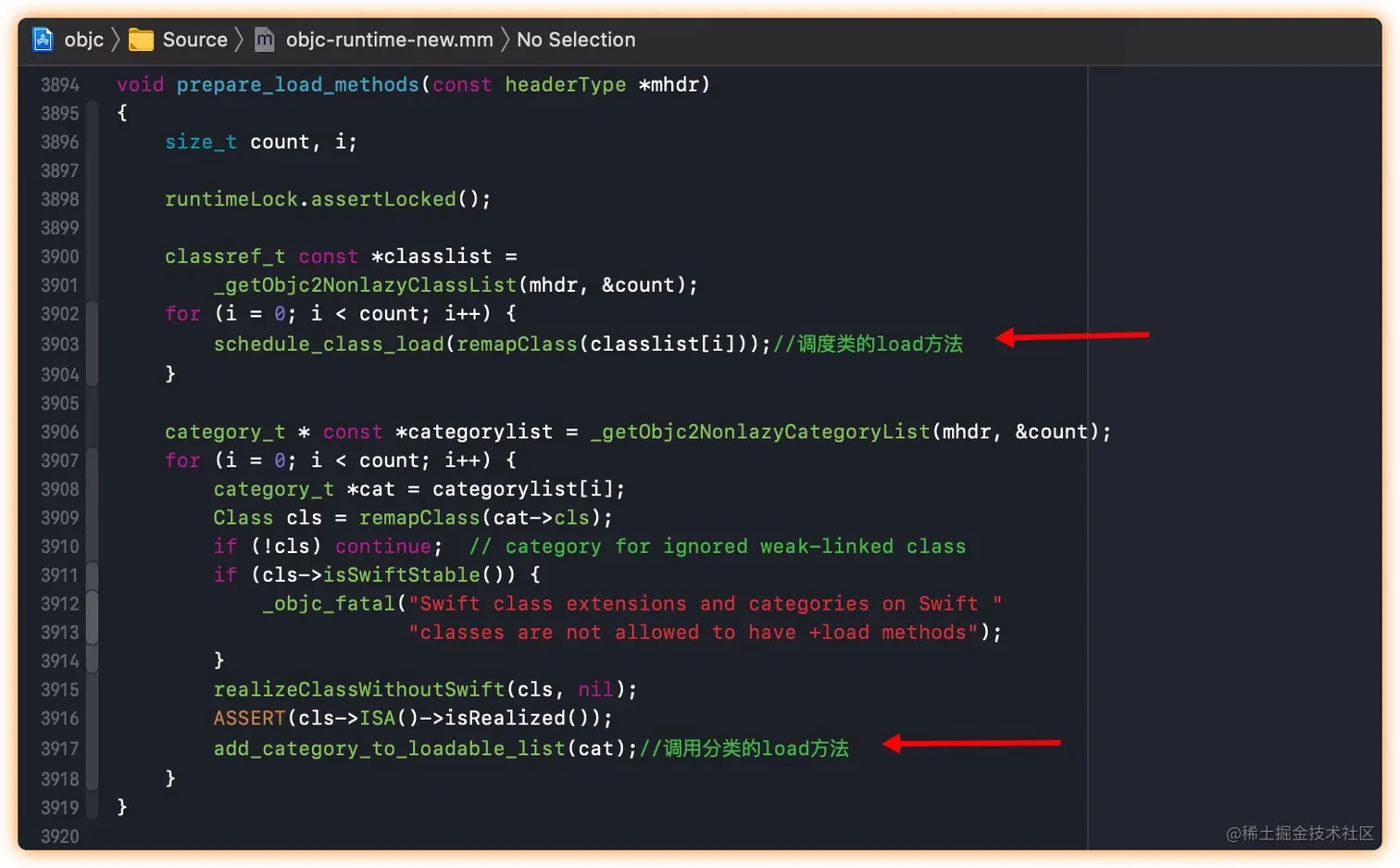Collapse for loop fold at line 3902
Screen dimensions: 1400x868
coord(92,314)
